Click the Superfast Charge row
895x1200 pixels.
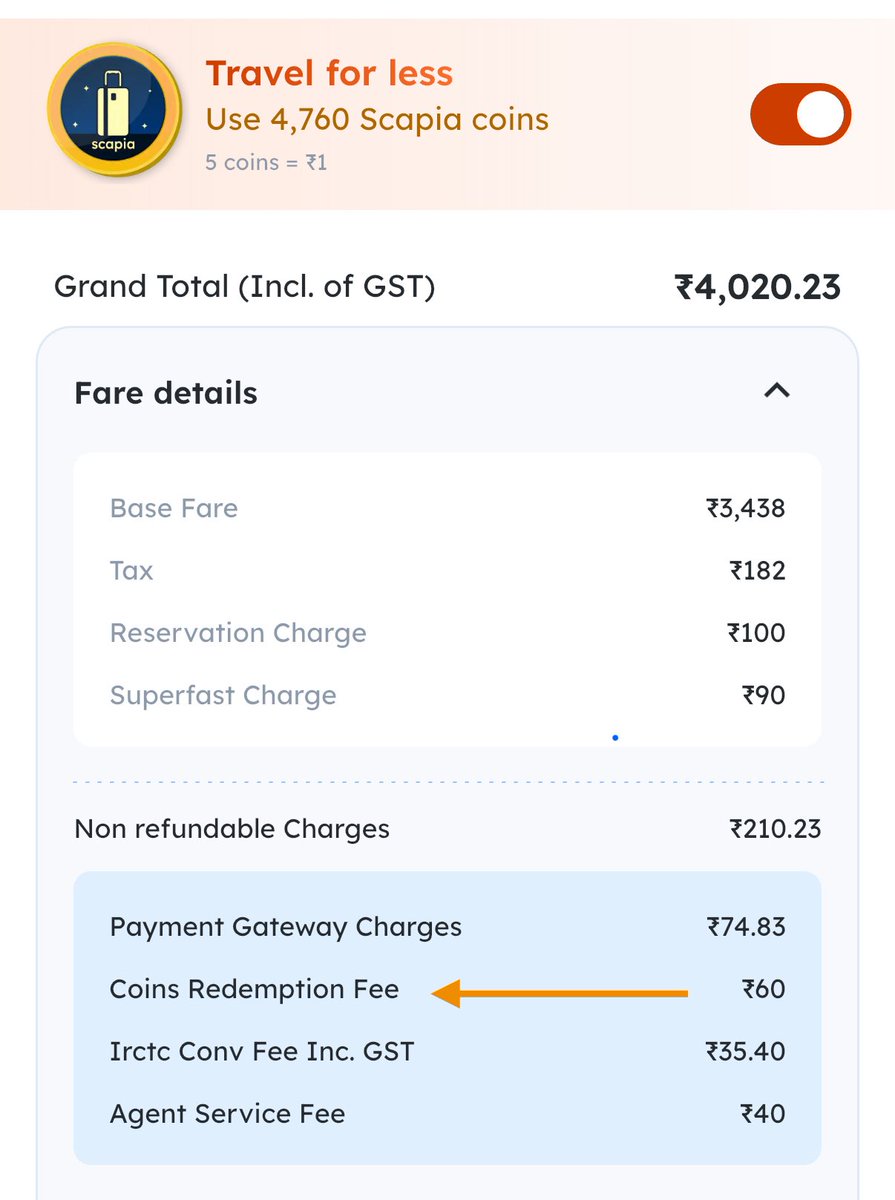pos(446,695)
